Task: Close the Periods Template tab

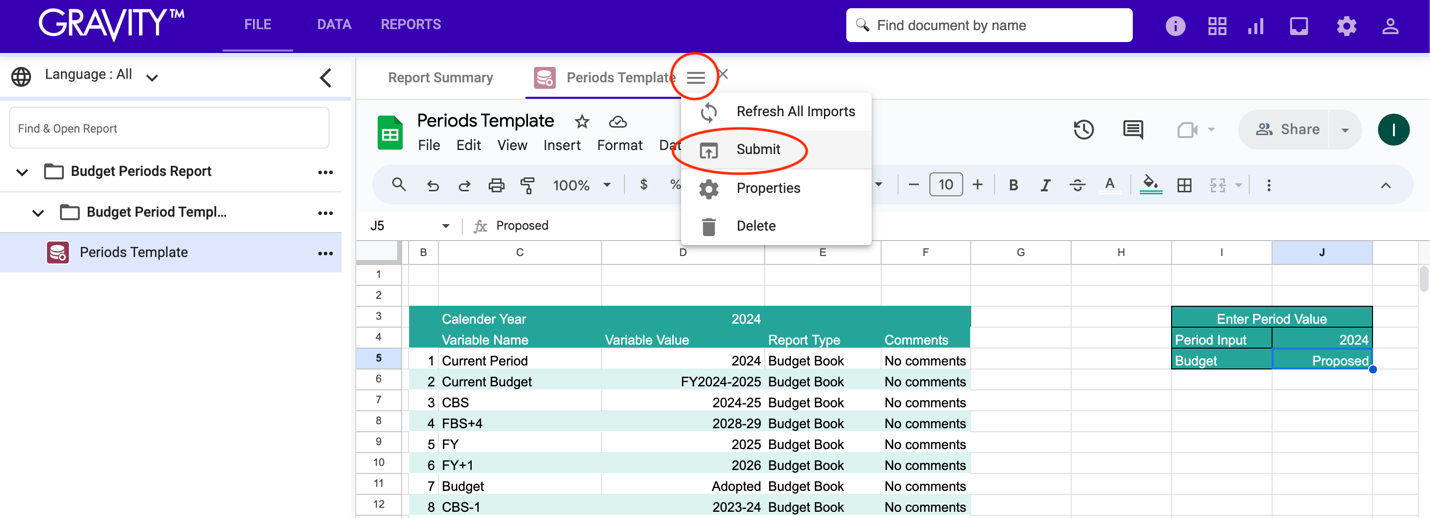Action: coord(723,74)
